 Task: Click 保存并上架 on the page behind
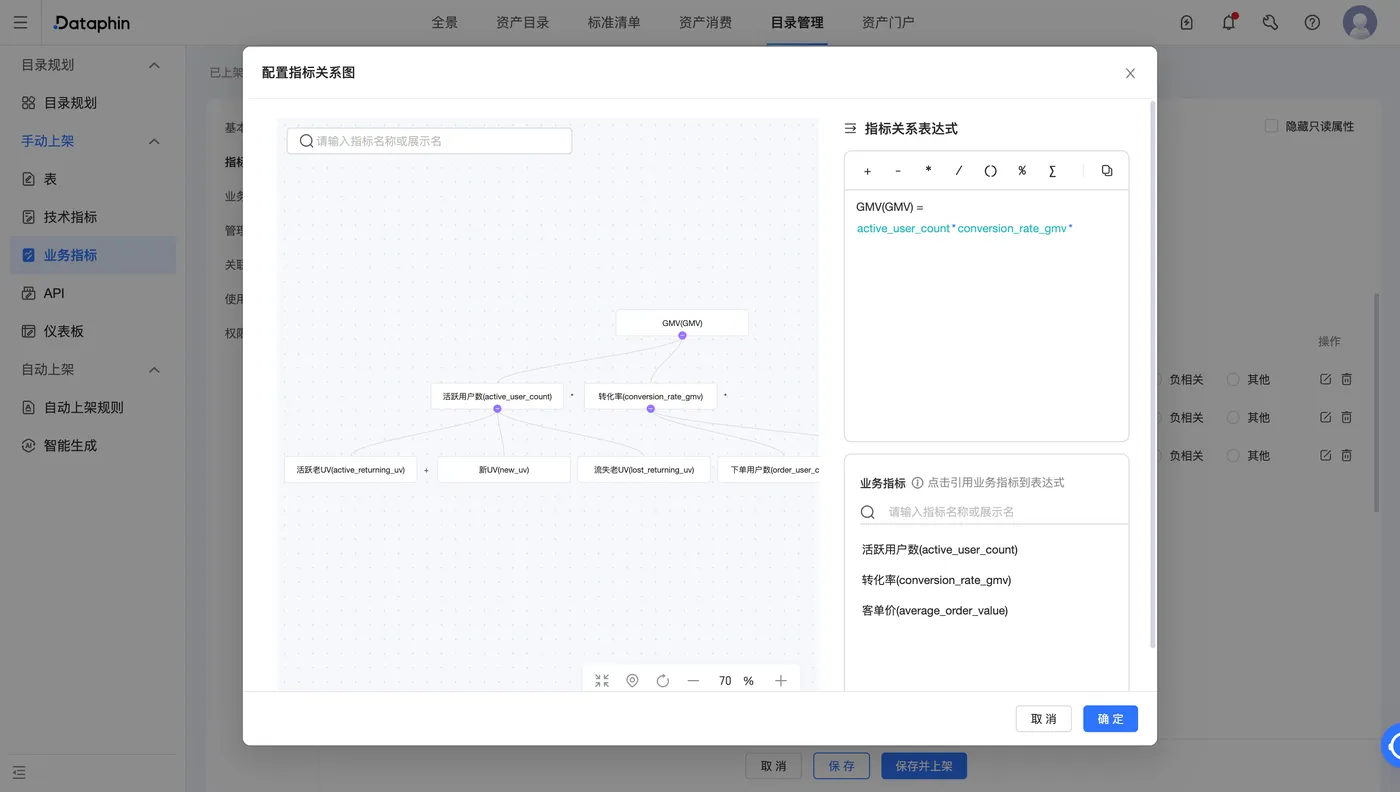[x=924, y=766]
